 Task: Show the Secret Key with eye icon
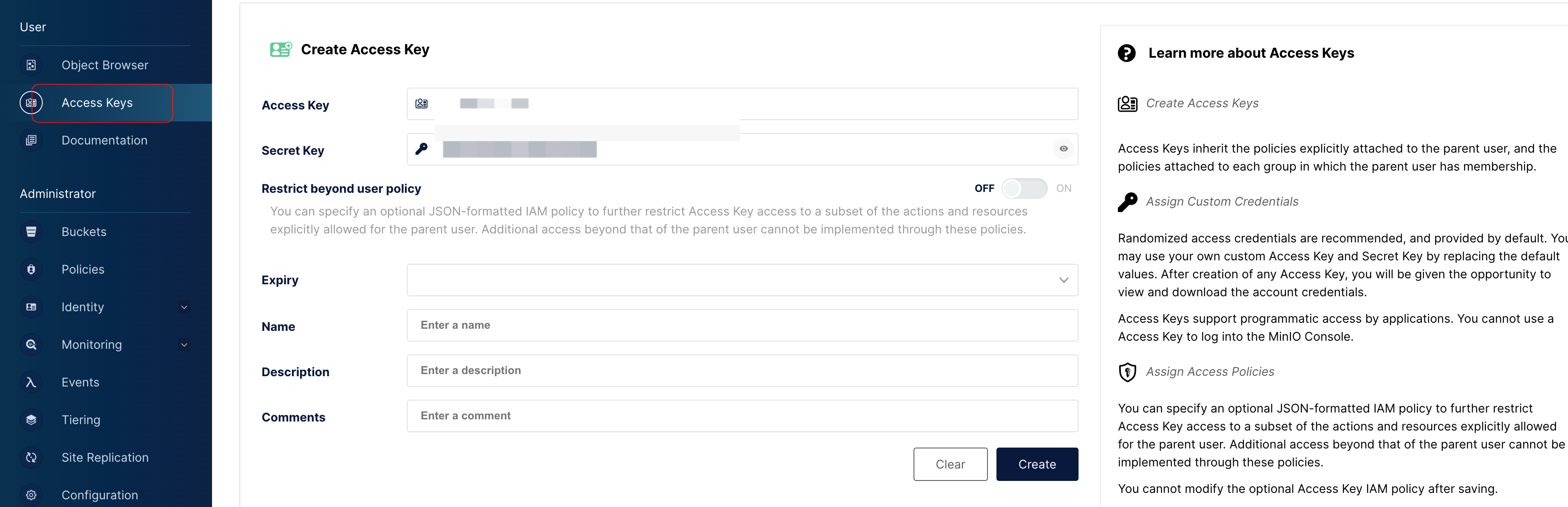point(1063,149)
